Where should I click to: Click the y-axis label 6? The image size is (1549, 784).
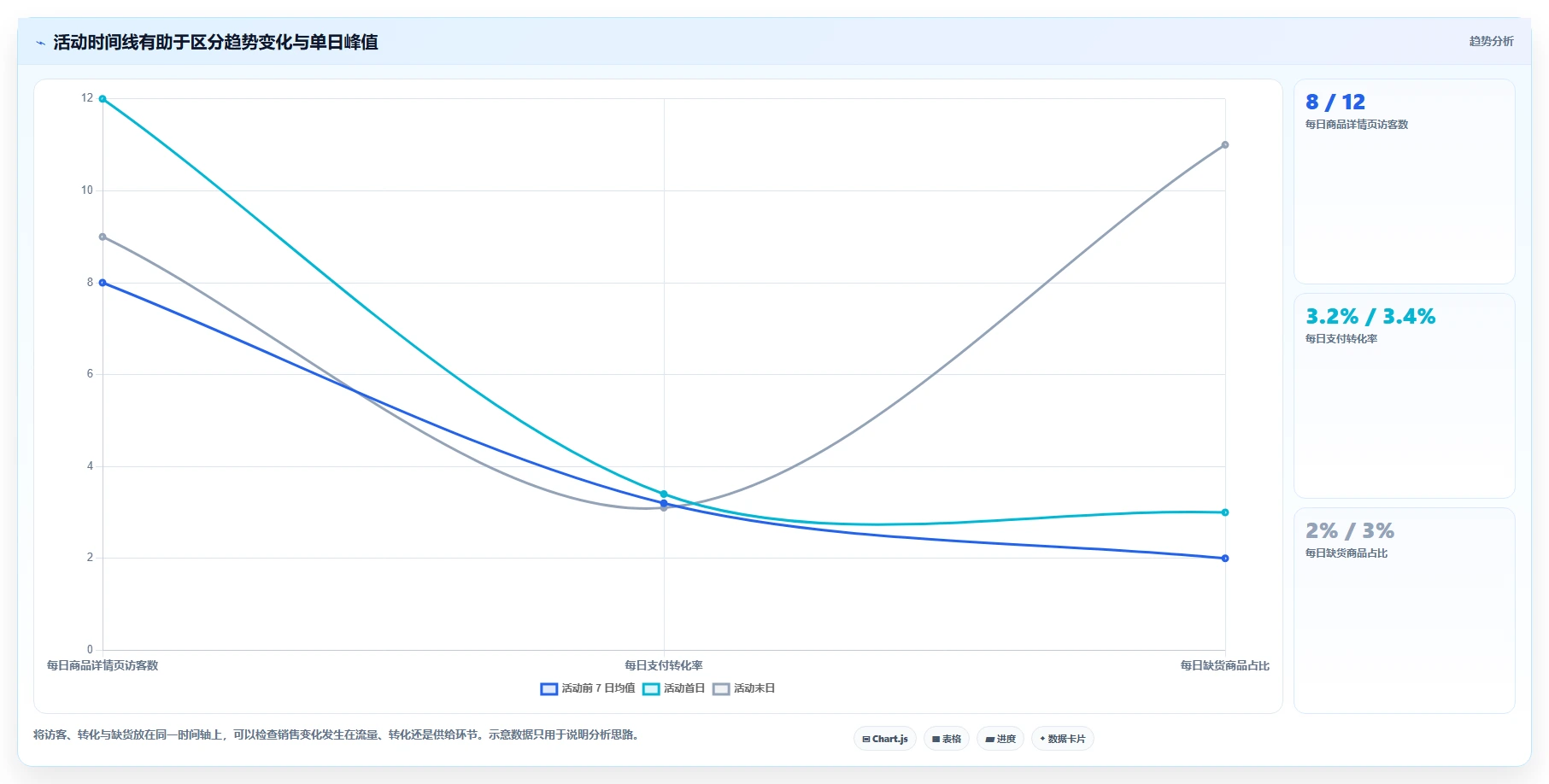point(90,374)
